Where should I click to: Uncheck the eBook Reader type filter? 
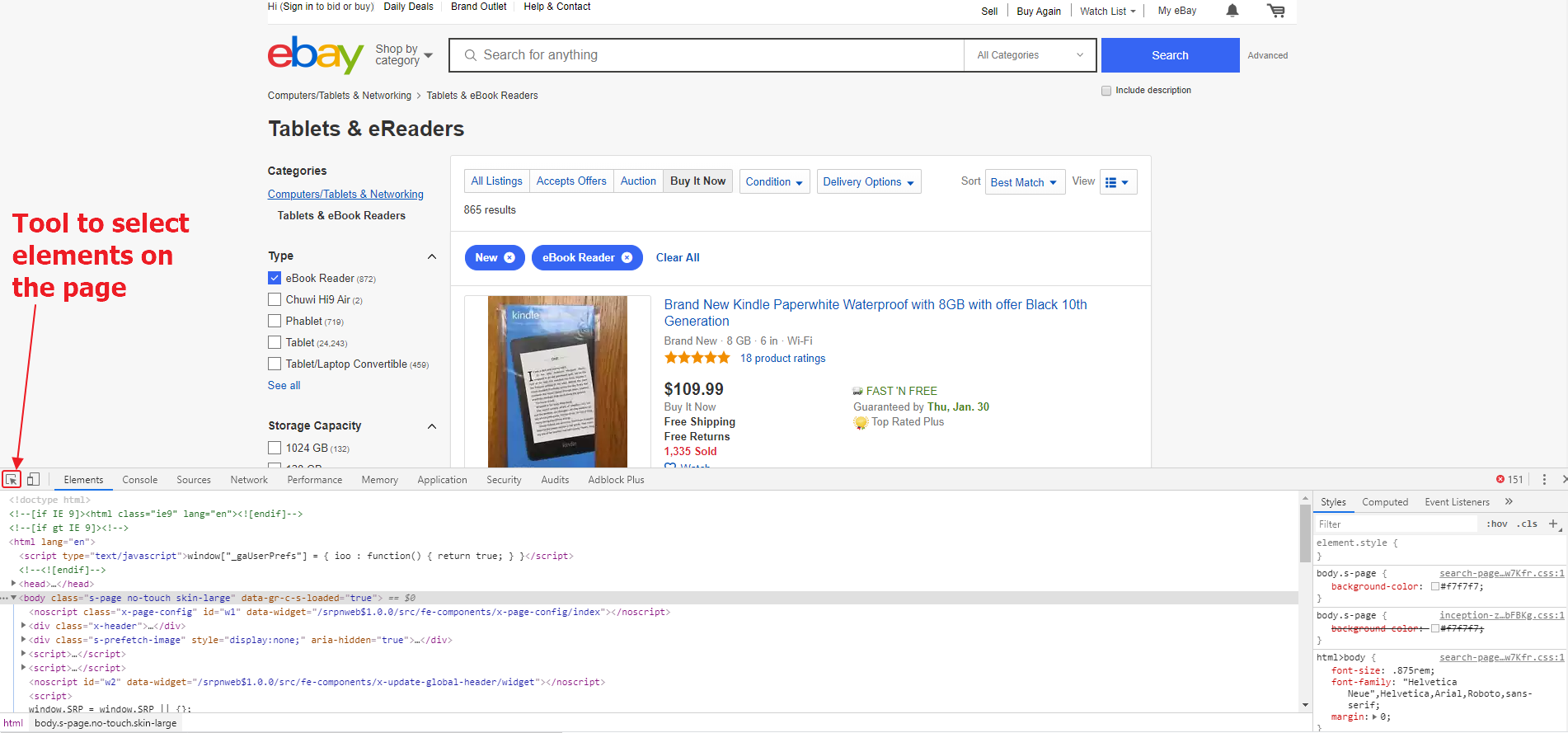click(275, 278)
